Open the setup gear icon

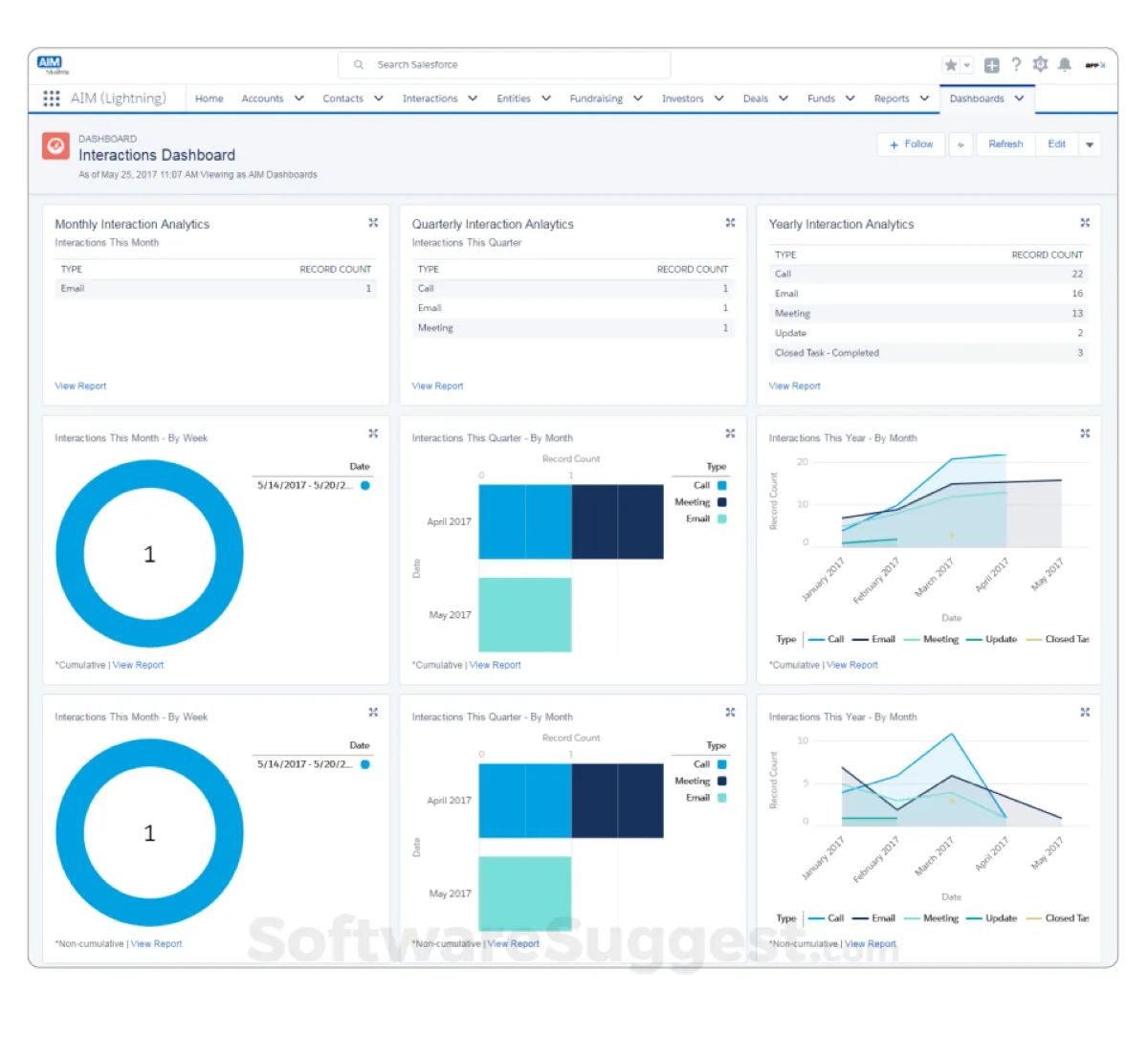(x=1040, y=64)
